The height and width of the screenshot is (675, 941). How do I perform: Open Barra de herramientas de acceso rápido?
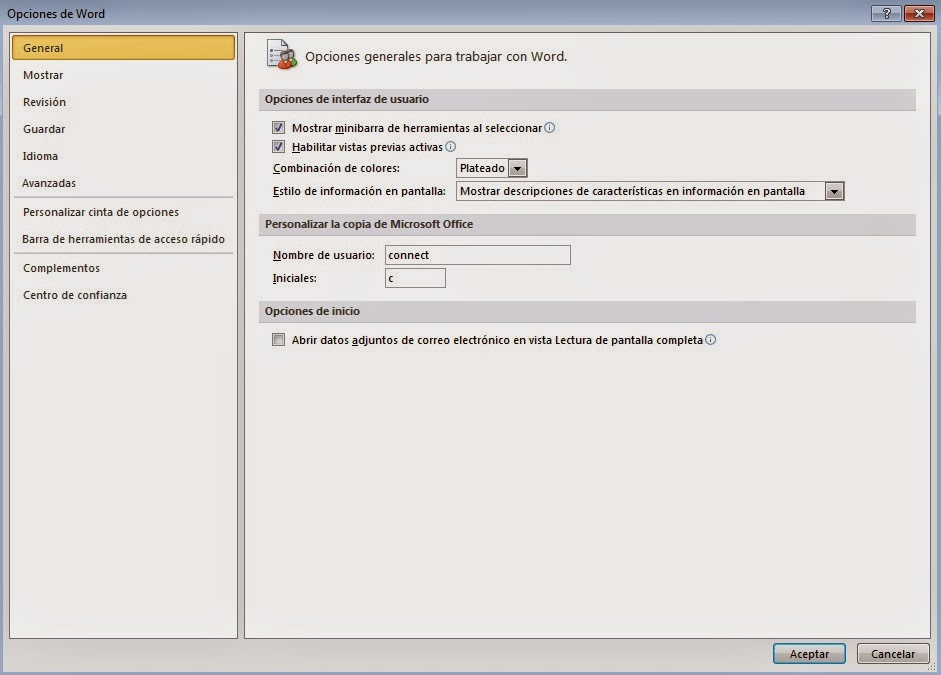123,239
